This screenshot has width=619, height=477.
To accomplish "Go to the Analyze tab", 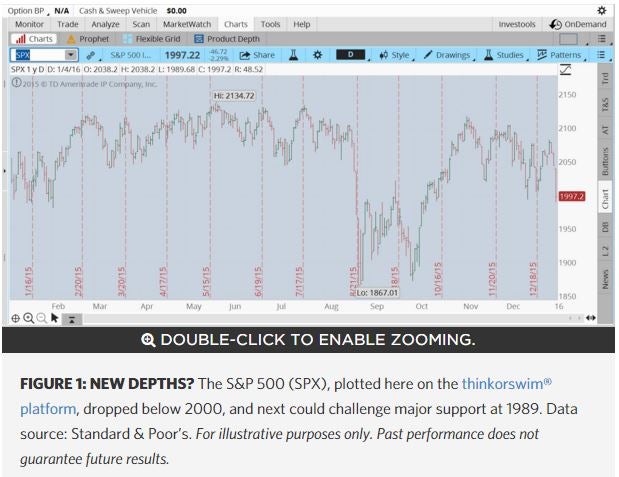I will 105,24.
